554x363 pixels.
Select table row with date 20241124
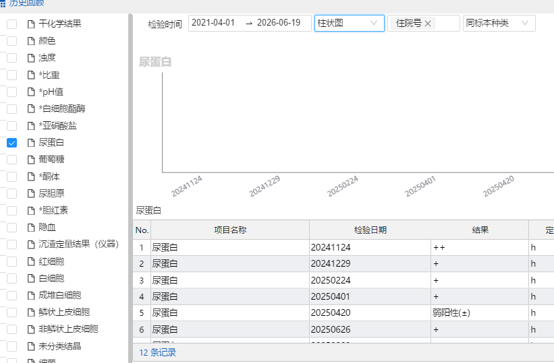click(x=343, y=247)
